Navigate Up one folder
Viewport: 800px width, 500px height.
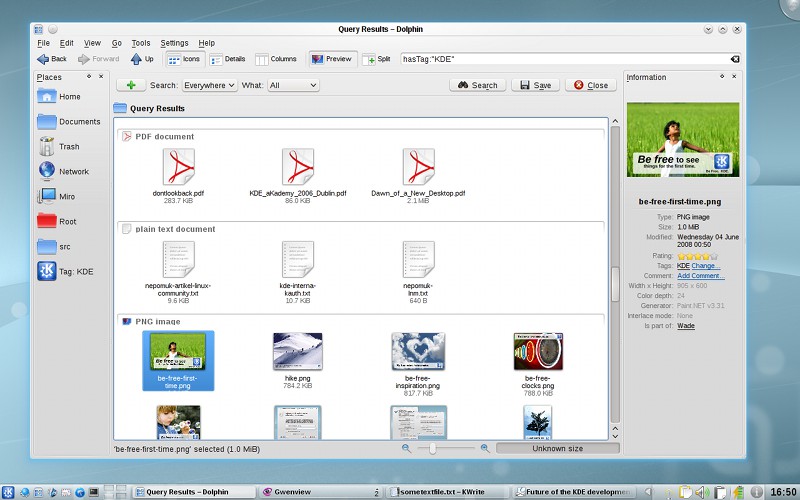point(142,59)
